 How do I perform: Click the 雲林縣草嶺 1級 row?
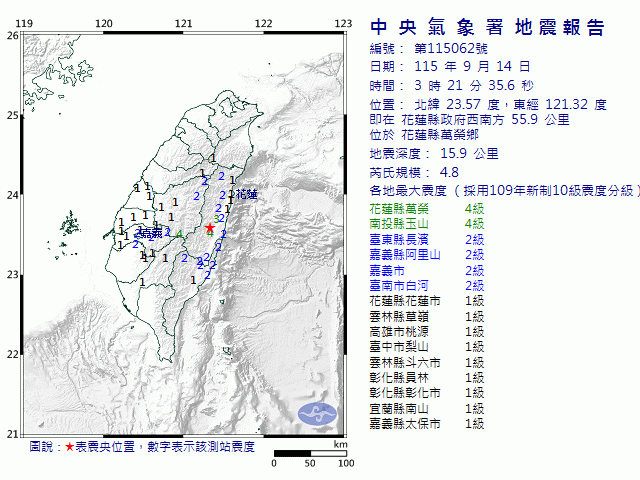427,317
